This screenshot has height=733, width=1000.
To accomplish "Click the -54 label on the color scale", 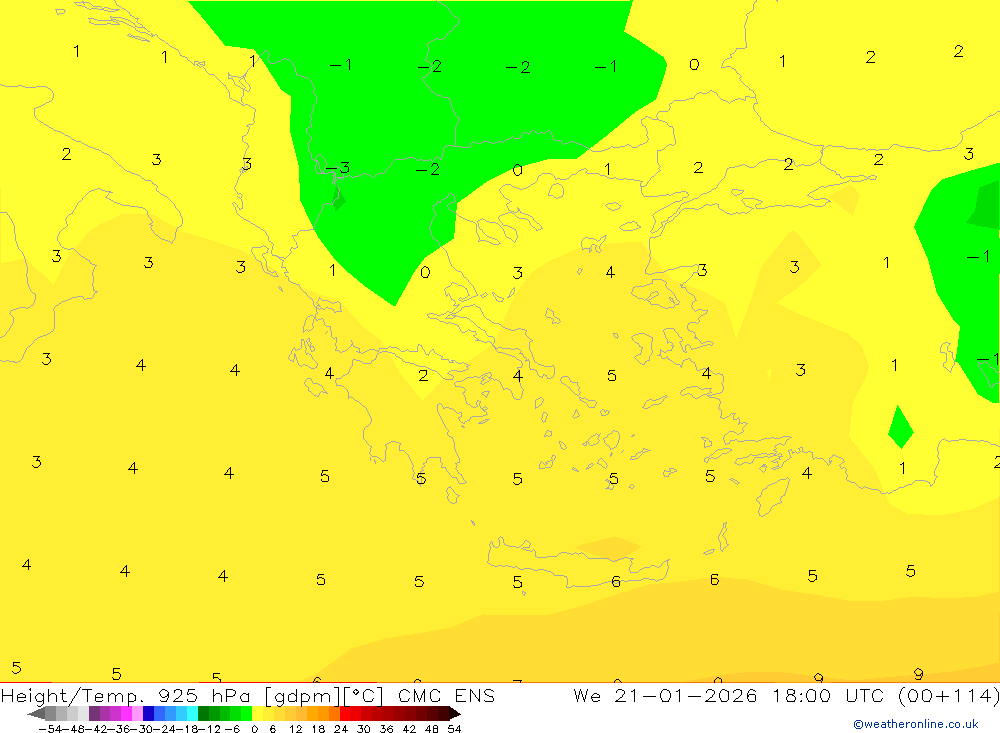I will click(x=51, y=729).
